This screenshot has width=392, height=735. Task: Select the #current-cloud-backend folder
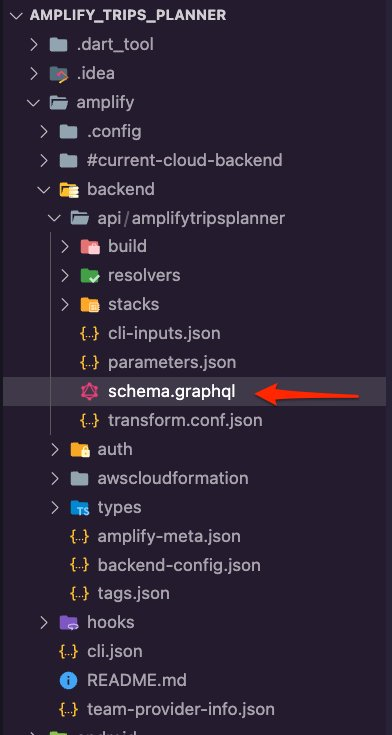(x=185, y=160)
